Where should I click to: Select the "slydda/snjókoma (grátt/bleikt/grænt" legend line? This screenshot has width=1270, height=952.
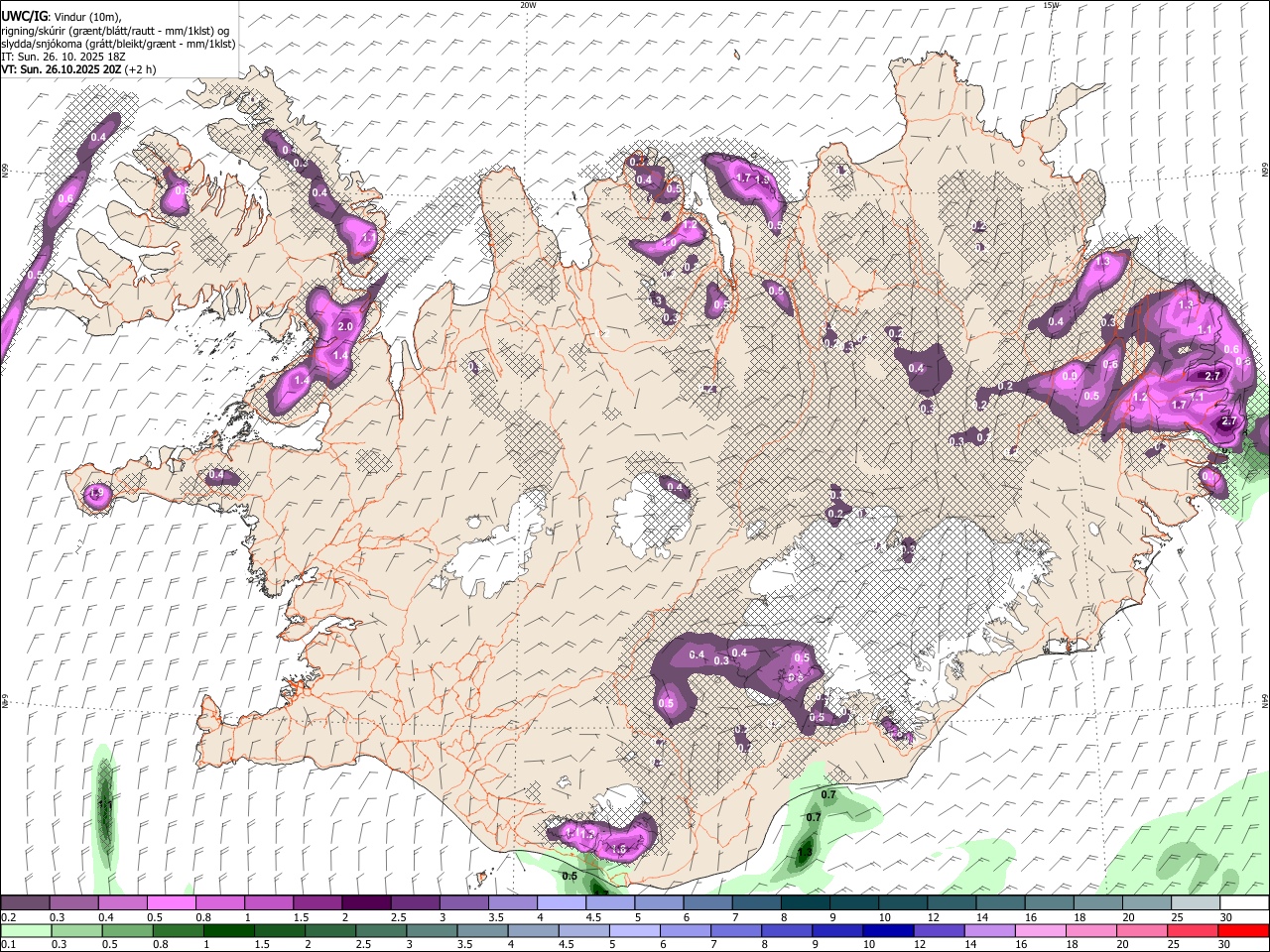coord(118,44)
